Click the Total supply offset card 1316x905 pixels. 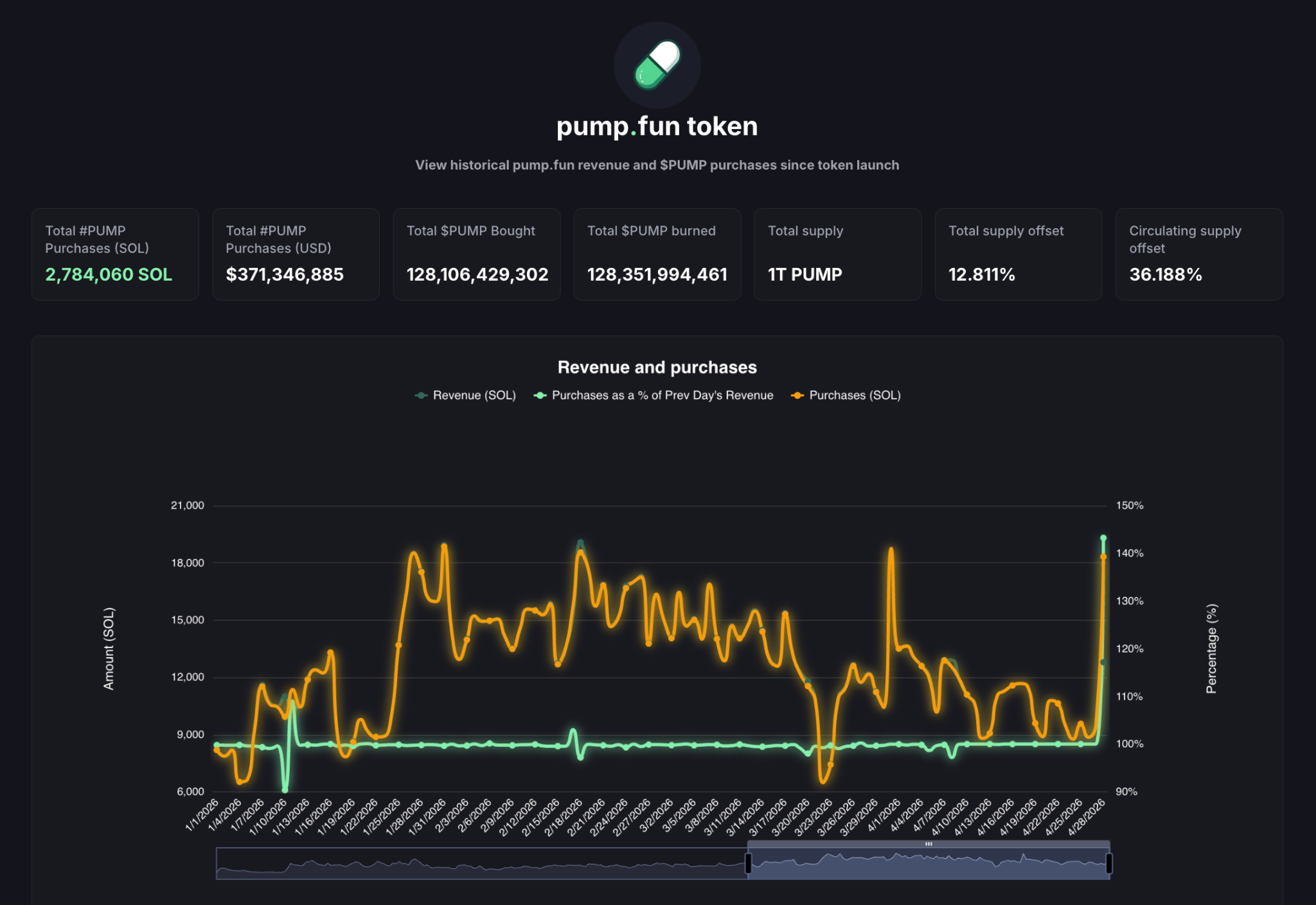click(x=1018, y=254)
